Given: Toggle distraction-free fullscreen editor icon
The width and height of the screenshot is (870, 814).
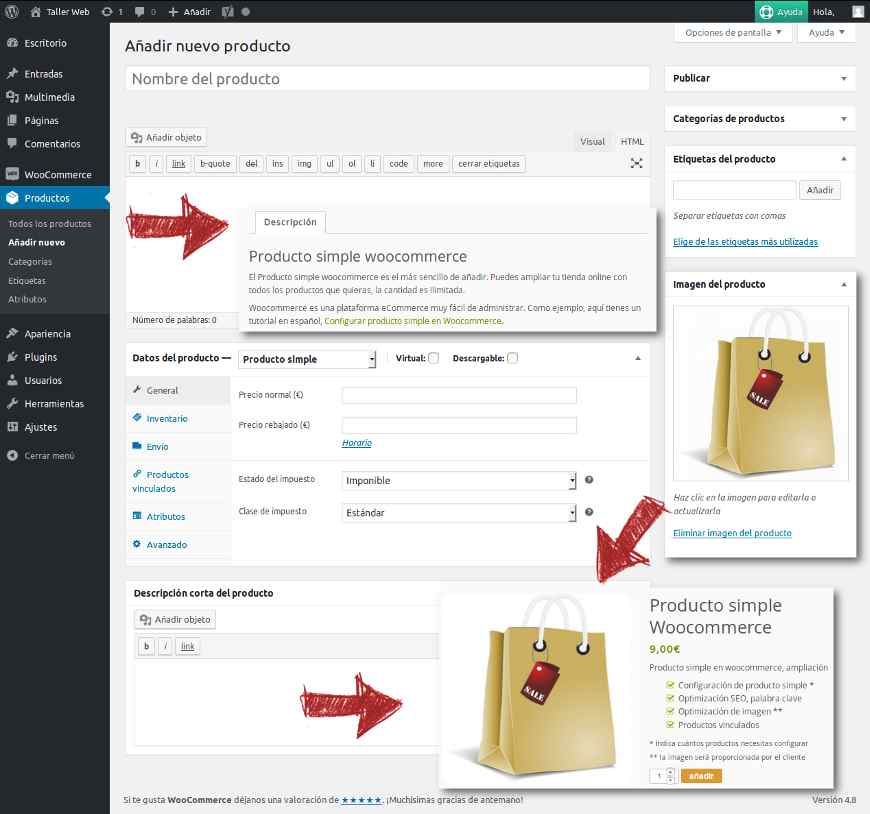Looking at the screenshot, I should 636,163.
